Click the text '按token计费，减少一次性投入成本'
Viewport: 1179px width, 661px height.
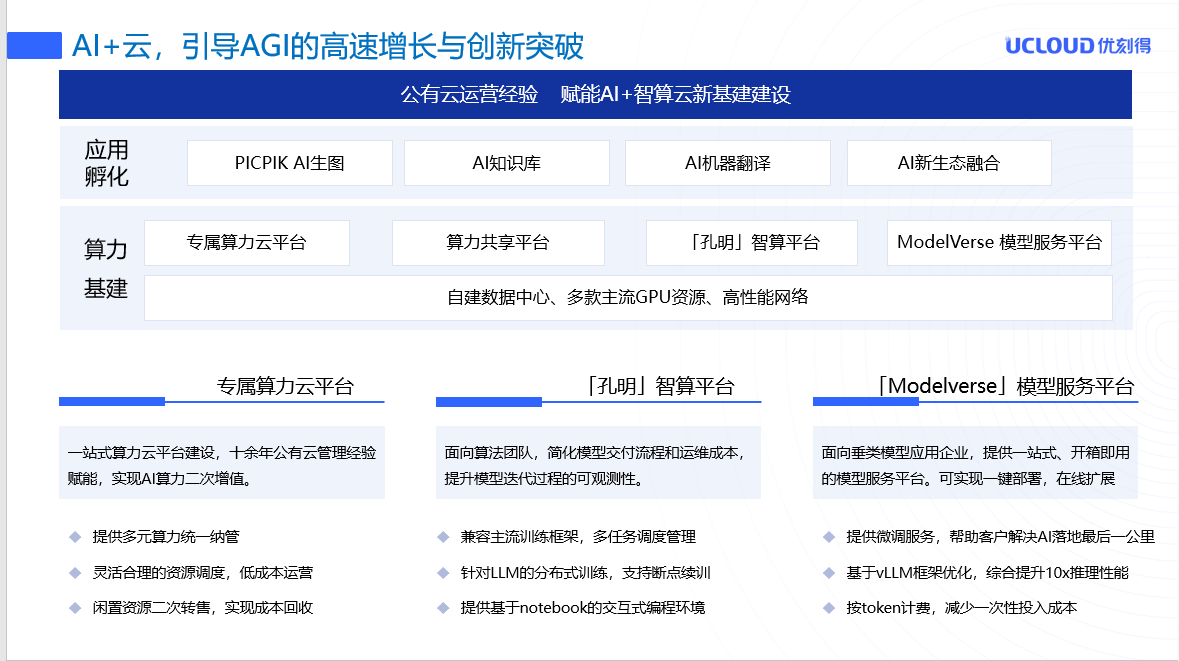(962, 608)
